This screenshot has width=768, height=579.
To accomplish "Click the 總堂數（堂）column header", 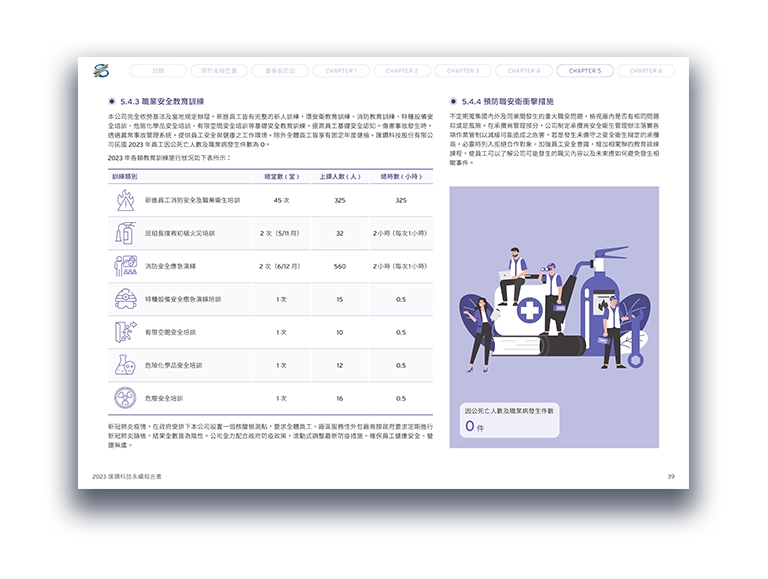I will point(282,176).
